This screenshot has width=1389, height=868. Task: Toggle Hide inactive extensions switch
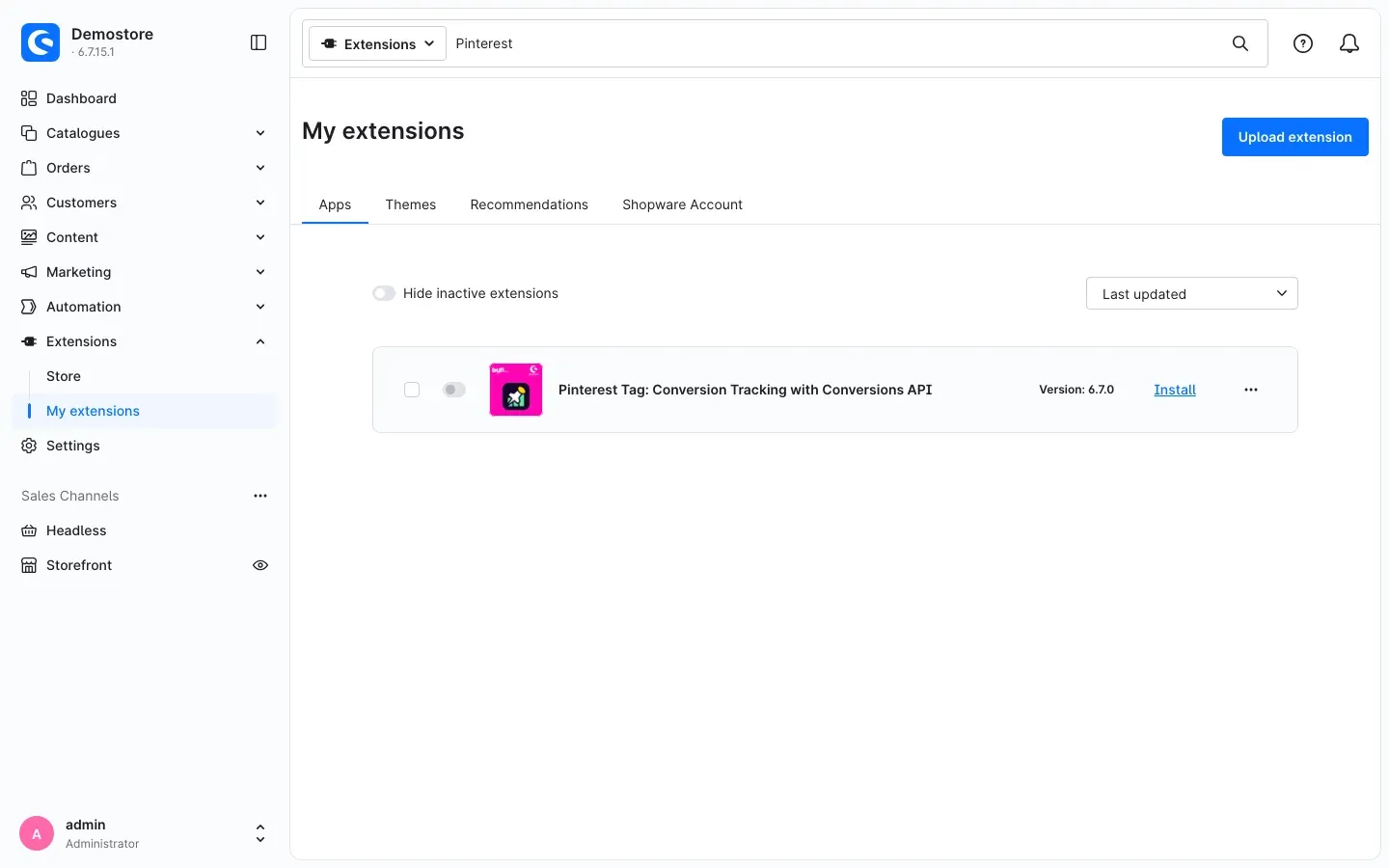[x=384, y=293]
